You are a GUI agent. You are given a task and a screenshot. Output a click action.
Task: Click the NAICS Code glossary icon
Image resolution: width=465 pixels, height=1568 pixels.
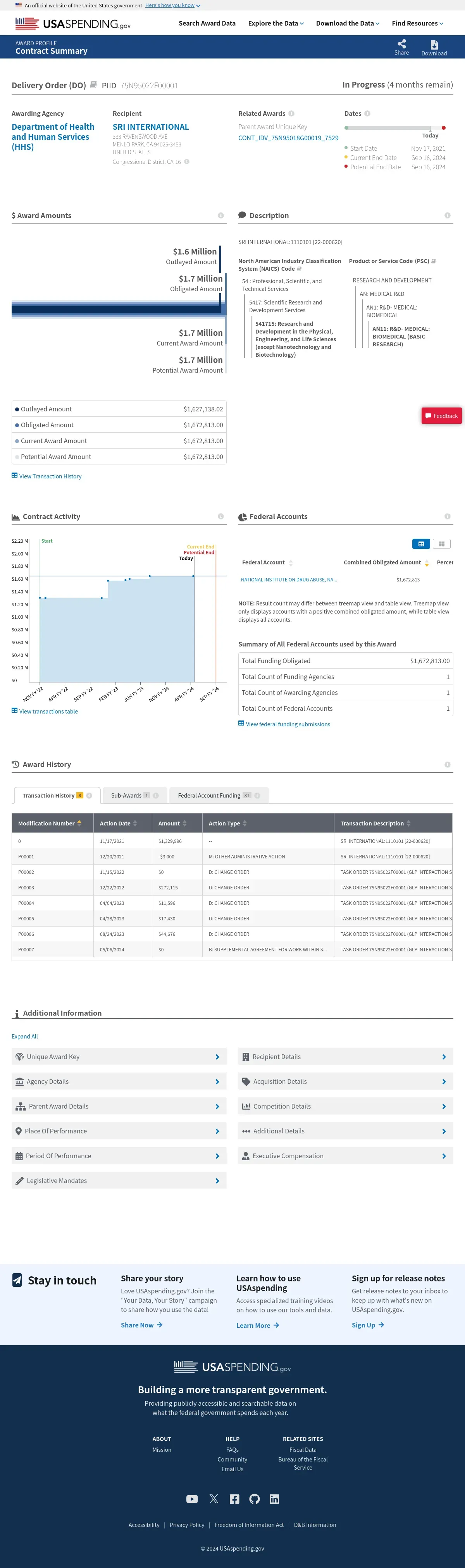tap(299, 269)
